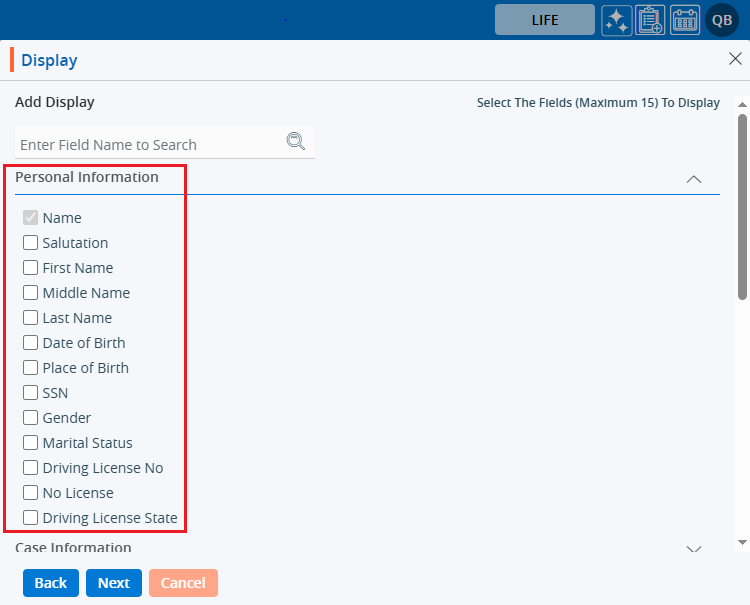Select the Marital Status checkbox

click(x=31, y=443)
